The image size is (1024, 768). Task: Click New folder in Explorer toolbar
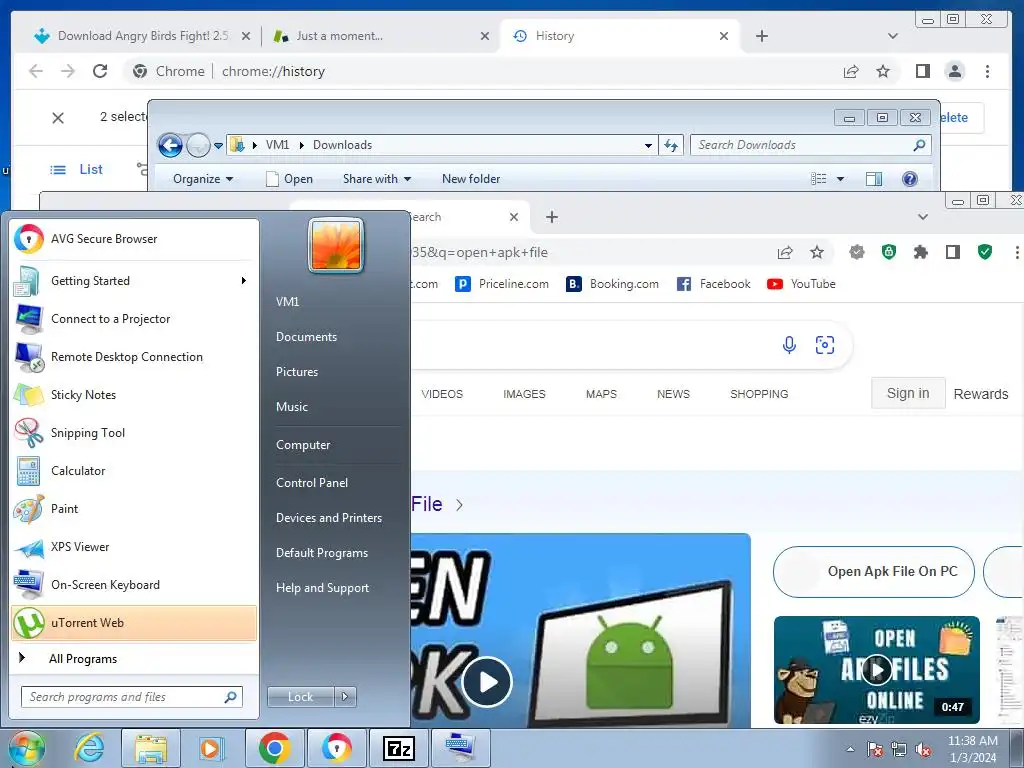pos(471,179)
